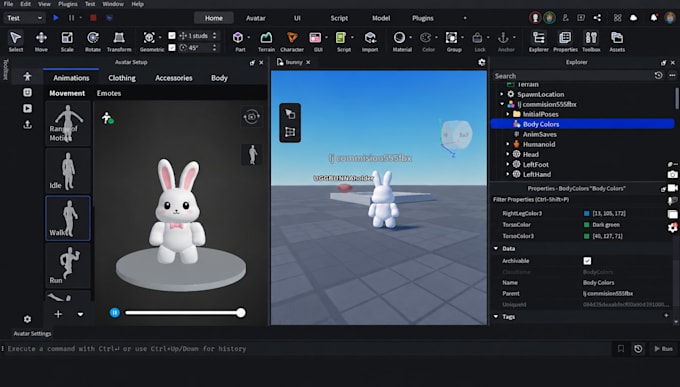
Task: Select the Idle animation thumbnail
Action: pos(68,171)
